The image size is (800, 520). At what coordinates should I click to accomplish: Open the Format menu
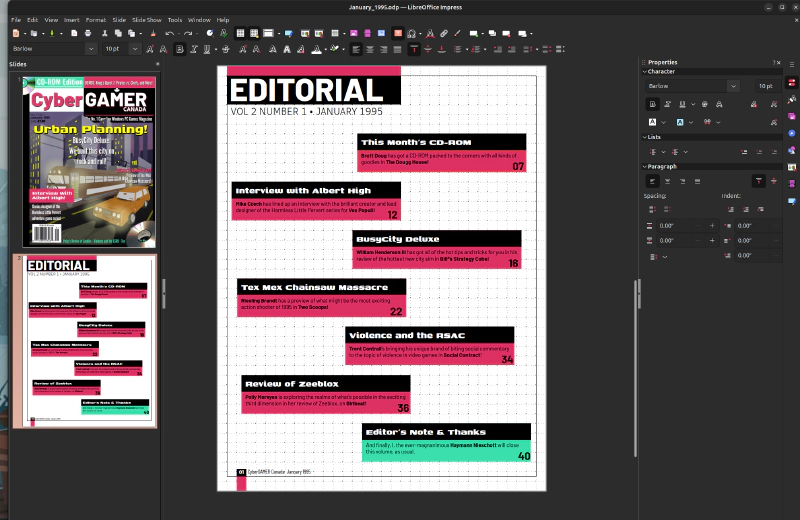(95, 19)
